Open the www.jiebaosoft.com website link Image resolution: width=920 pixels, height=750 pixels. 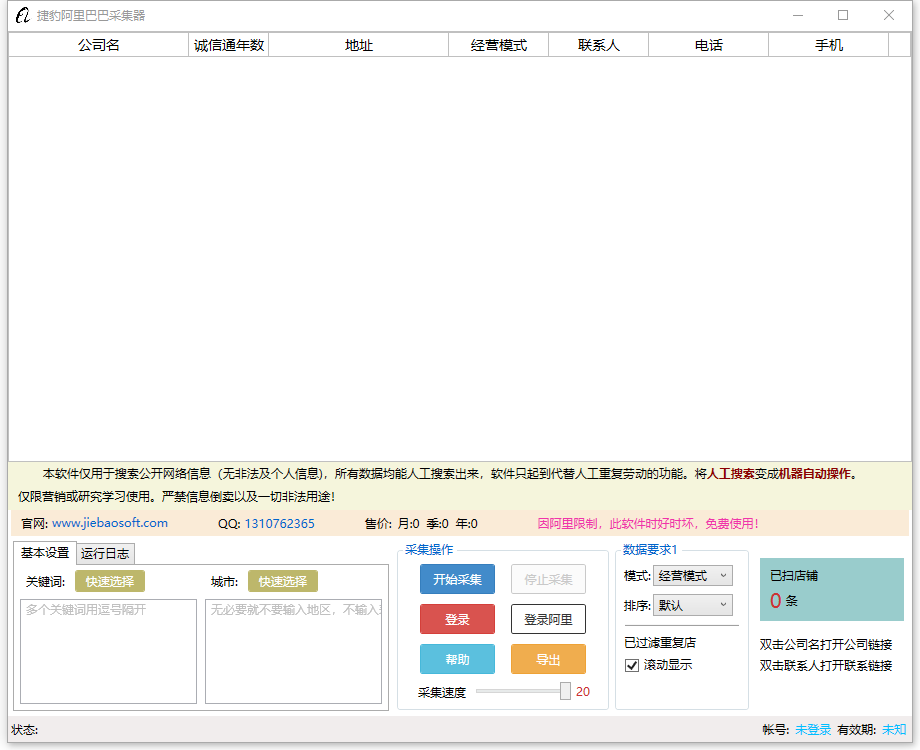point(110,523)
